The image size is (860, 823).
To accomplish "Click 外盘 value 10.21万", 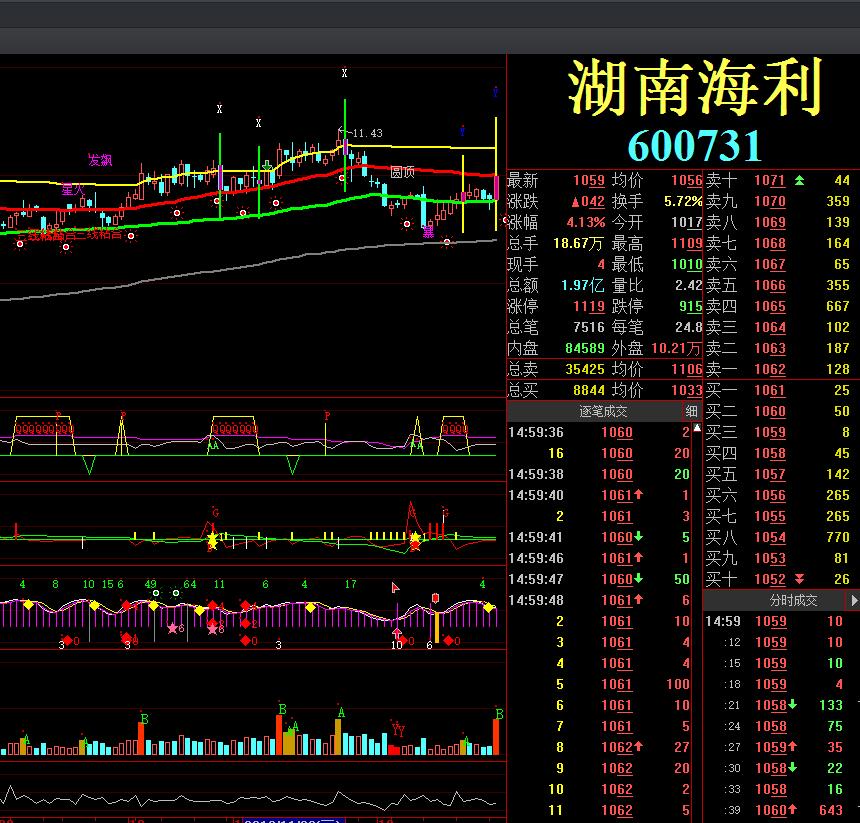I will pyautogui.click(x=676, y=348).
